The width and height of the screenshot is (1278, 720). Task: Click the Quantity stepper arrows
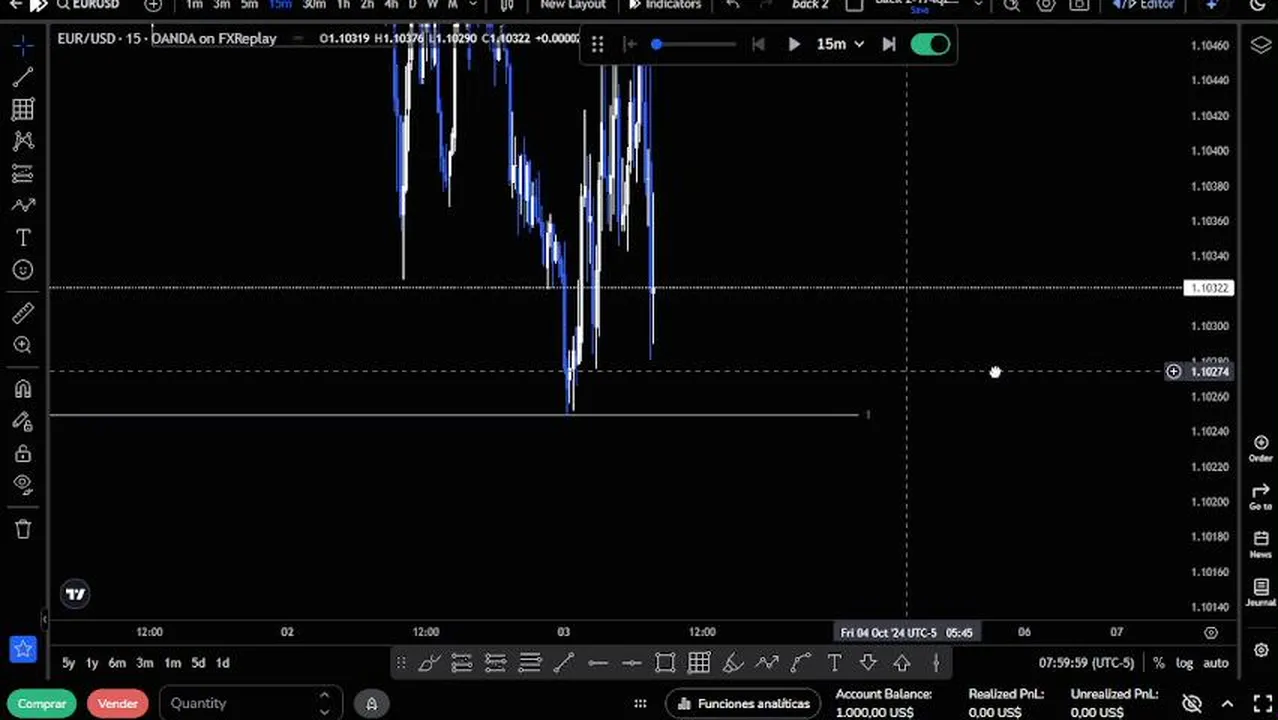(324, 704)
